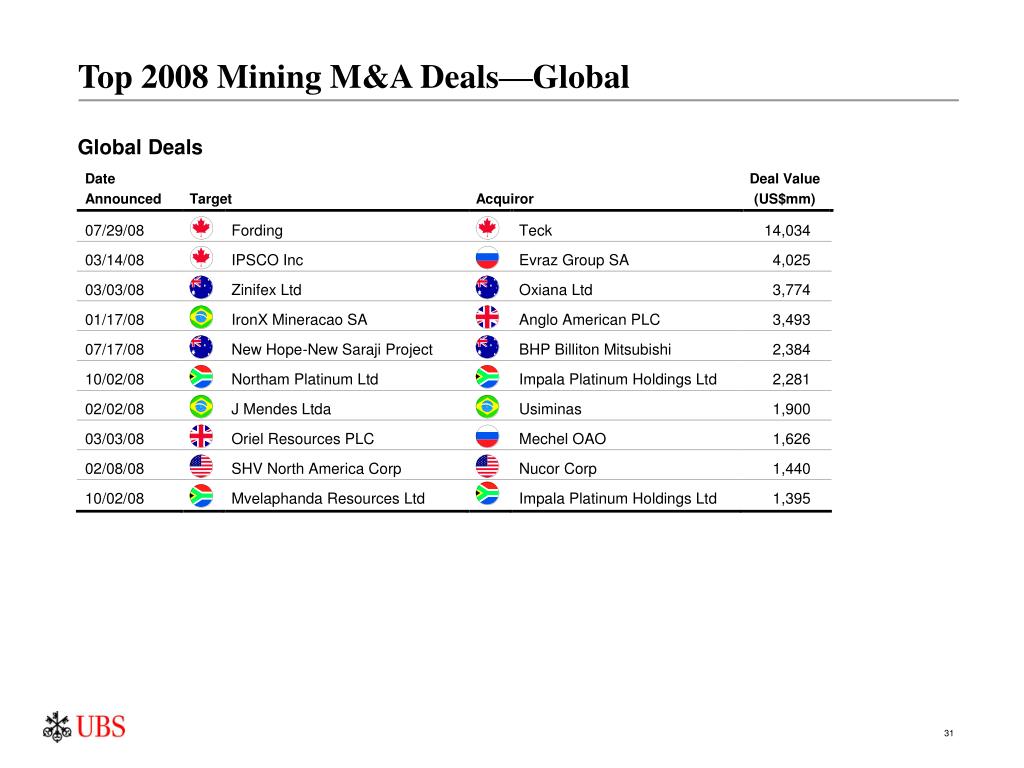Click the Canada flag beside IPSCO Inc

point(201,258)
